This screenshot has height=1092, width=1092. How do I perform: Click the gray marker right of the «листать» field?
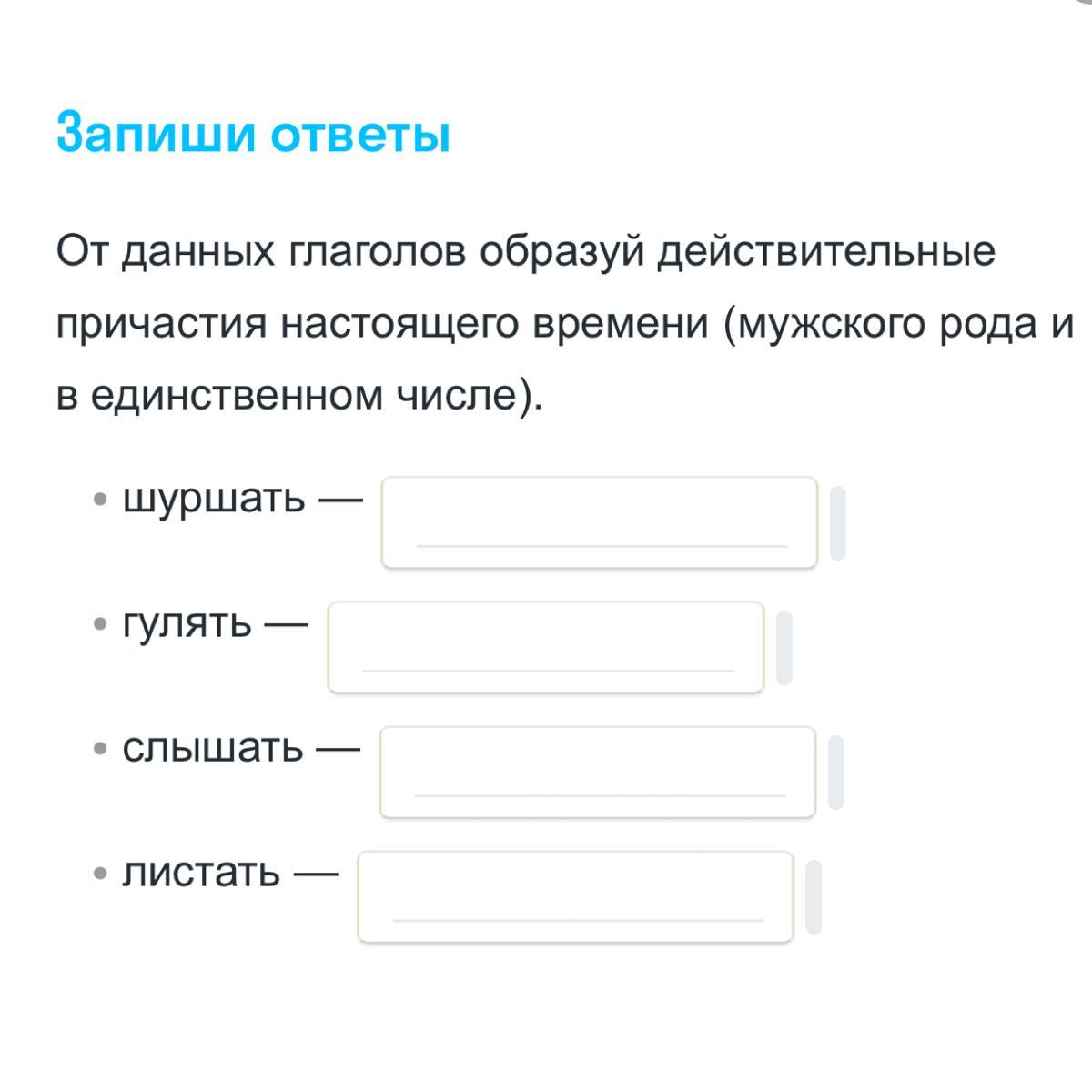814,897
